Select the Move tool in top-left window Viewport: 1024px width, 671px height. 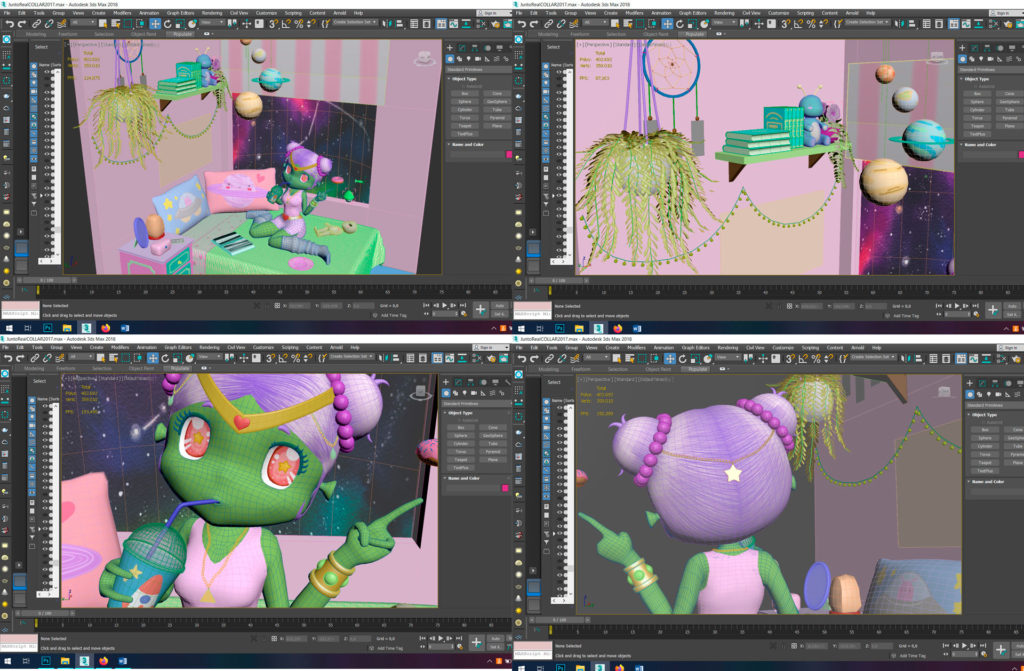coord(155,22)
